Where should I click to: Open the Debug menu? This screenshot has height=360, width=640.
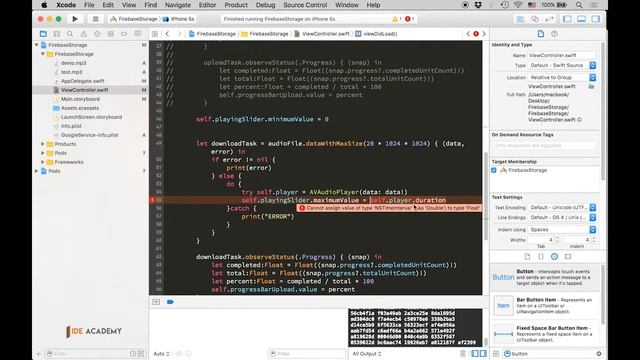tap(265, 5)
